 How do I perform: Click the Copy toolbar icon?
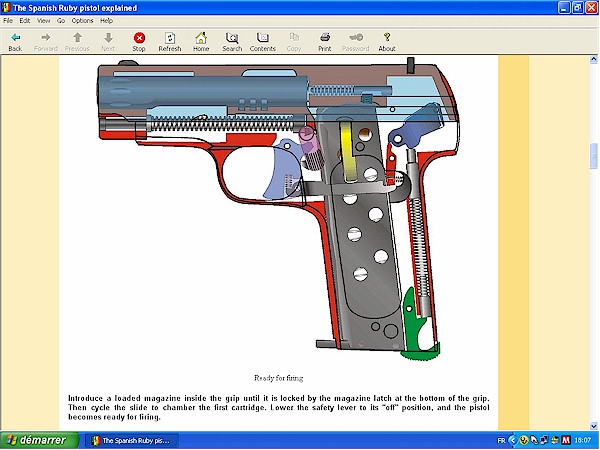(x=294, y=42)
